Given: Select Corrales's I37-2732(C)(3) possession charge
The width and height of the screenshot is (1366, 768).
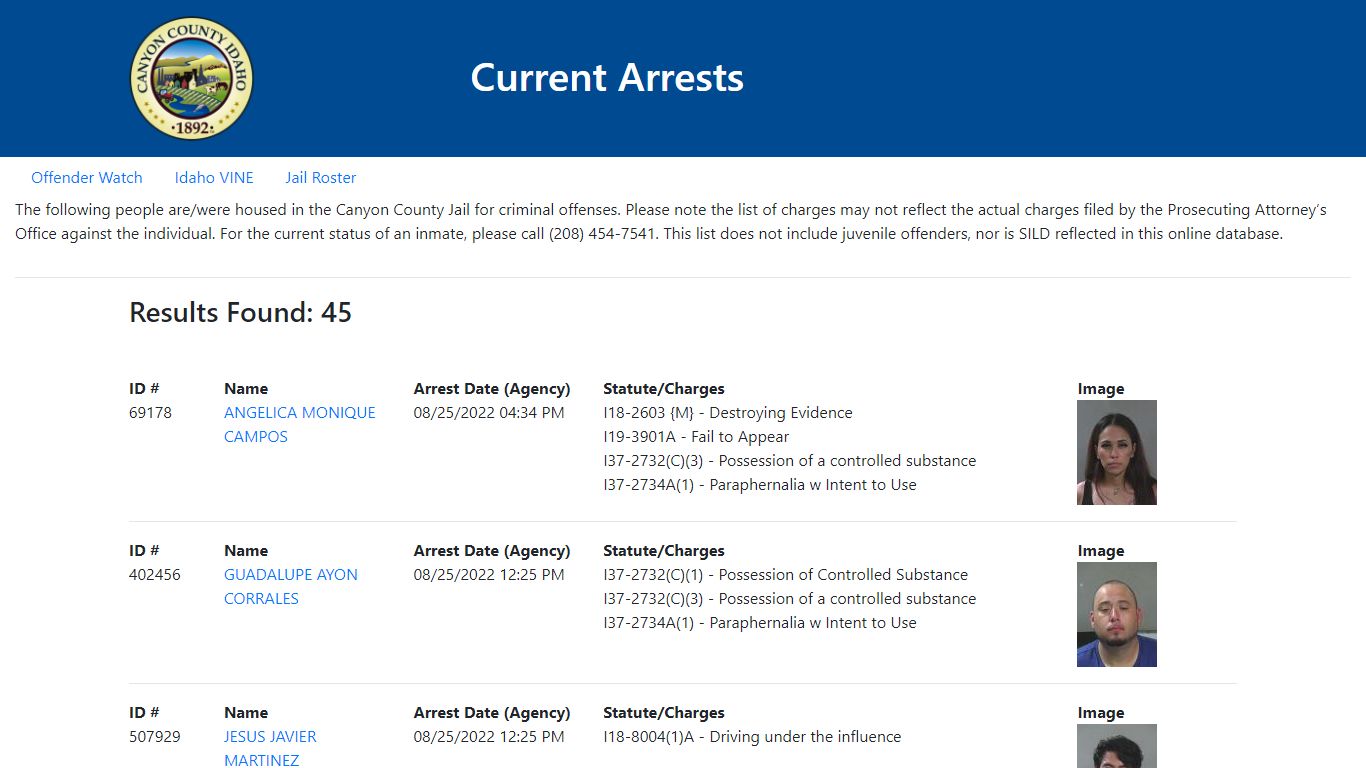Looking at the screenshot, I should click(790, 599).
